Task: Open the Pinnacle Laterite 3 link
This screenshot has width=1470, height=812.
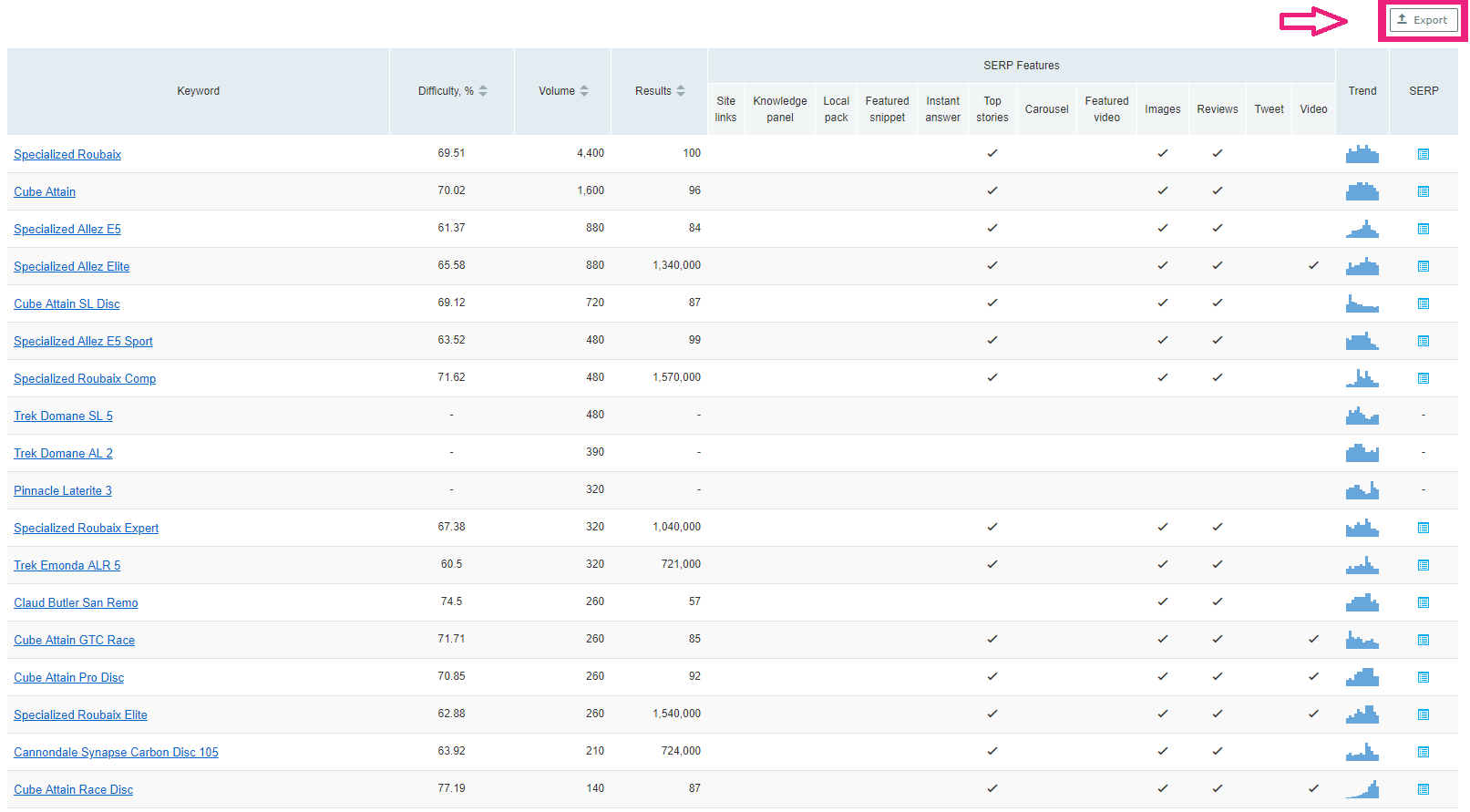Action: click(x=63, y=491)
